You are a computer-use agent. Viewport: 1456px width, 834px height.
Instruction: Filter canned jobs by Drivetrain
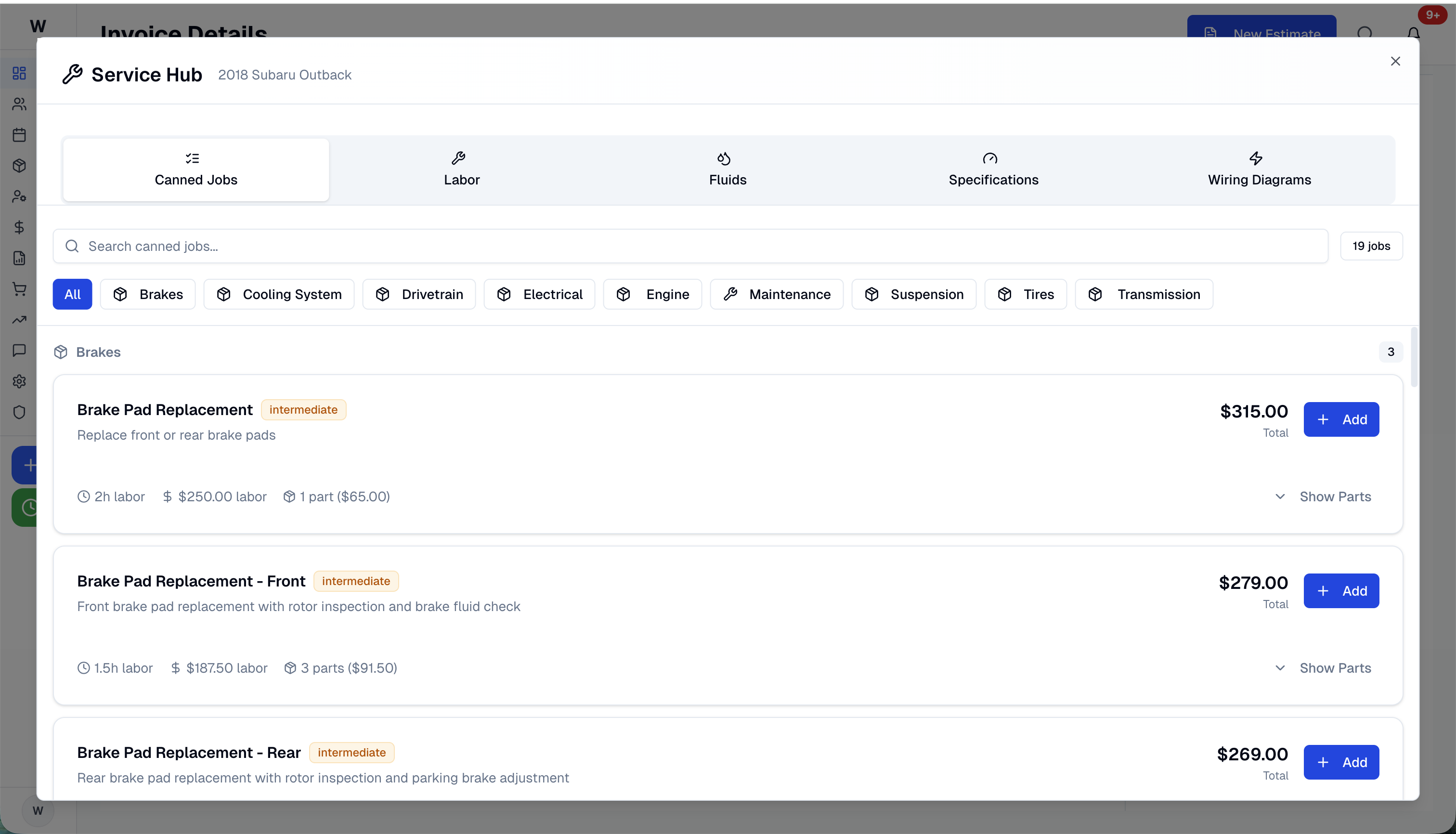tap(419, 294)
